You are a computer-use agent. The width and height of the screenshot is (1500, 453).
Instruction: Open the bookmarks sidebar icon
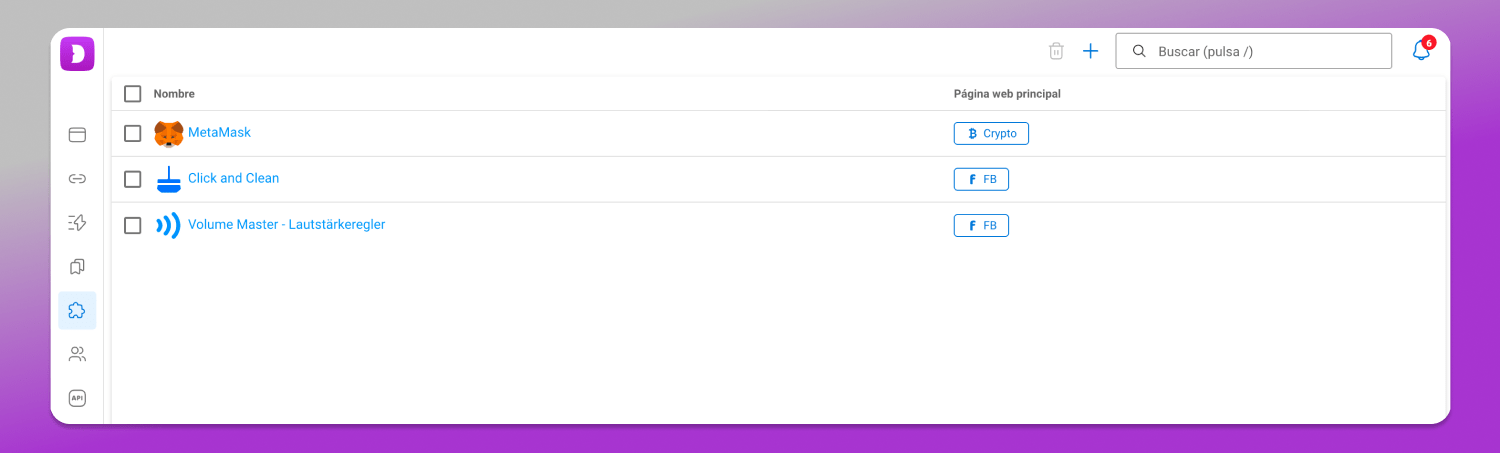coord(77,267)
